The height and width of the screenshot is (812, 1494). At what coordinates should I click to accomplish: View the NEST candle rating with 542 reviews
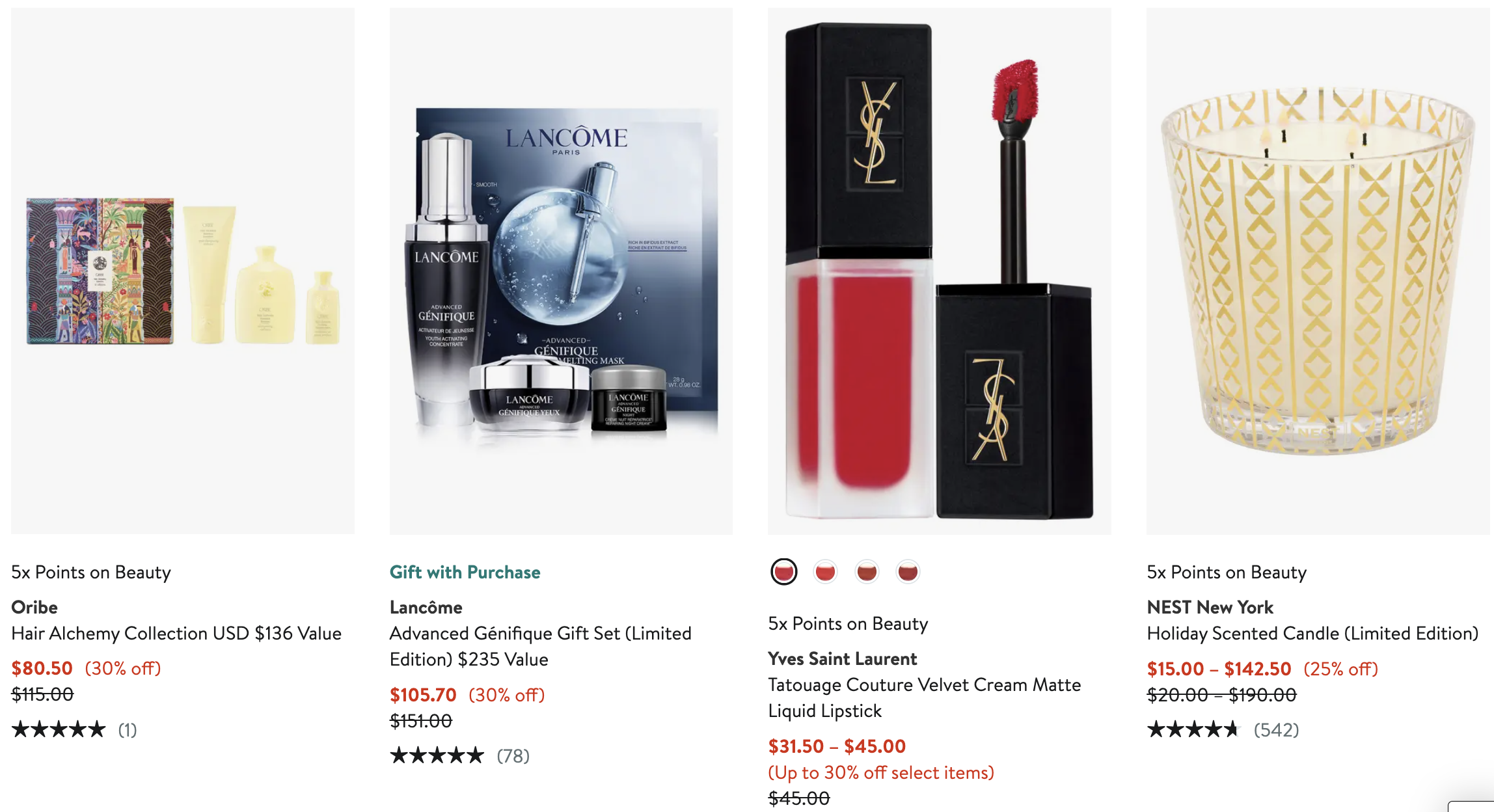point(1223,729)
